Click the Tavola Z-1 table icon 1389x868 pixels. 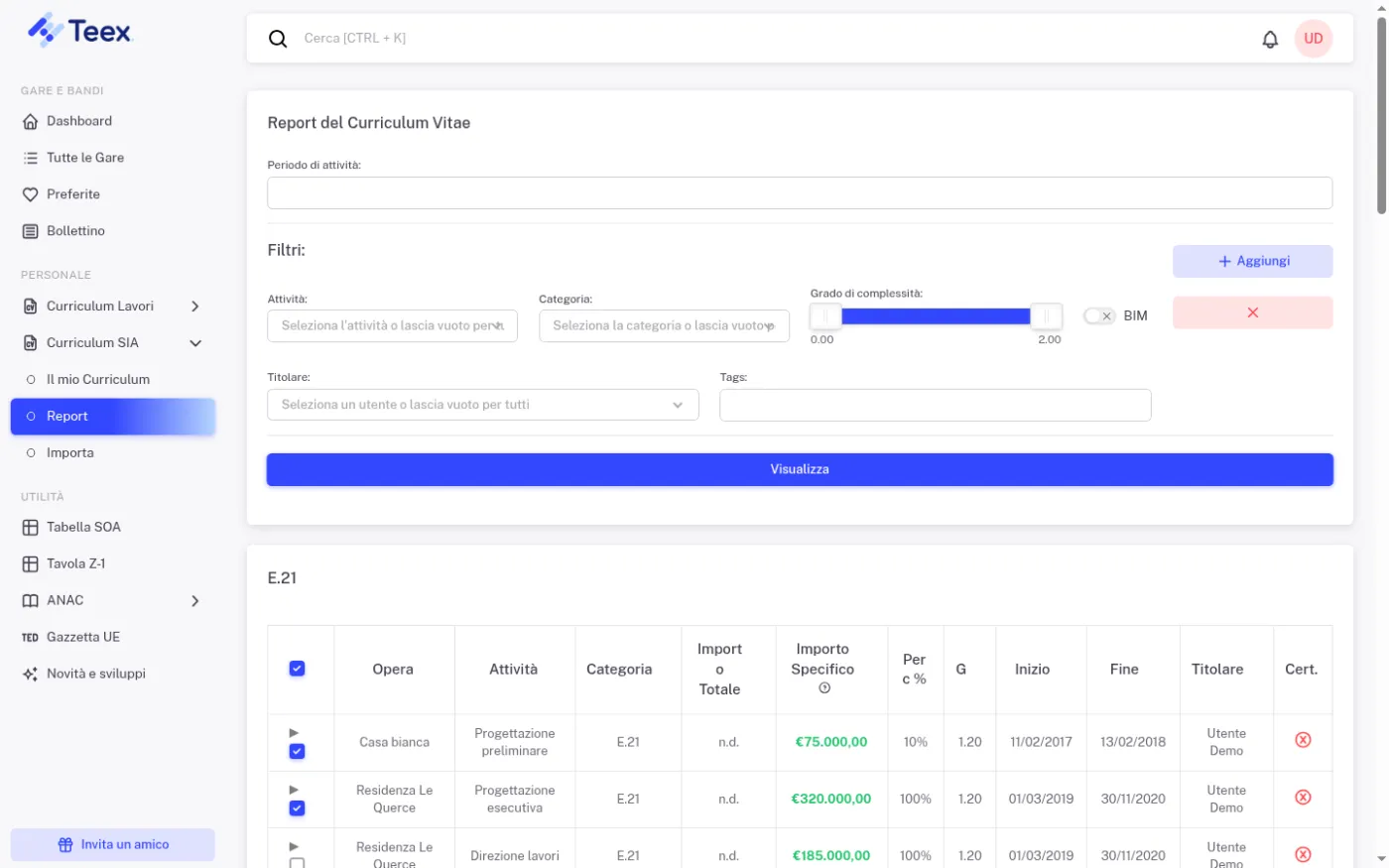pyautogui.click(x=31, y=564)
